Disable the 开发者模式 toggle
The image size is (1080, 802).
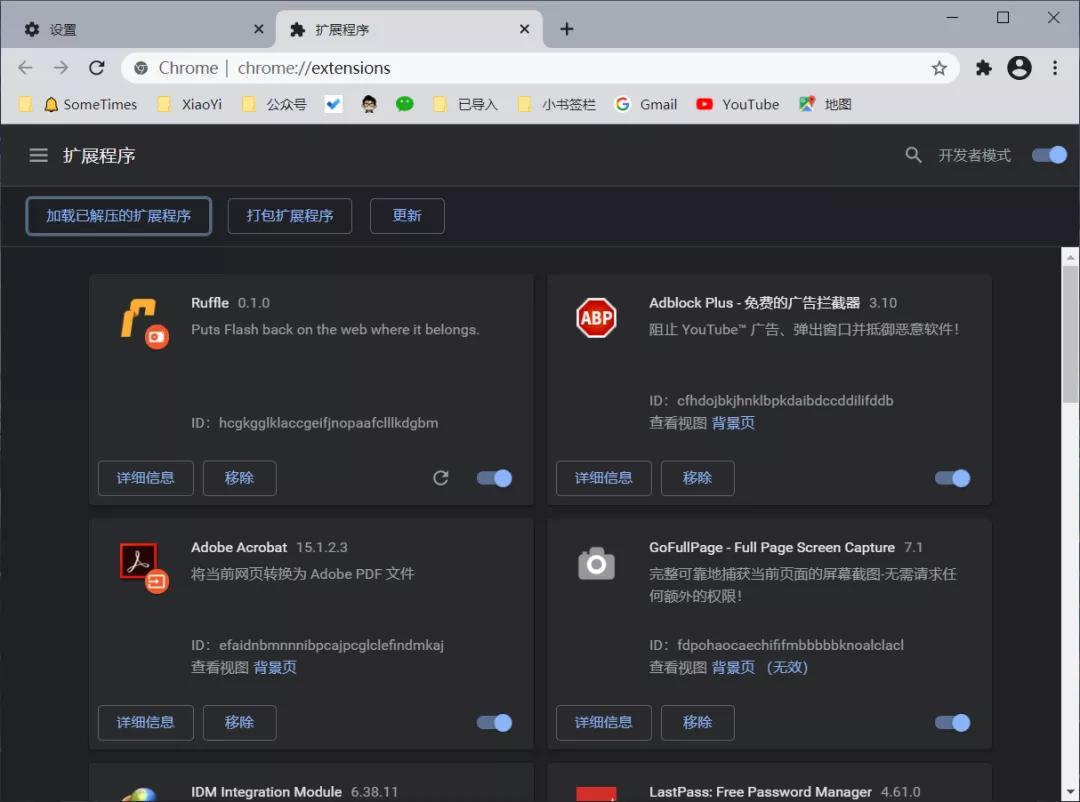coord(1049,155)
